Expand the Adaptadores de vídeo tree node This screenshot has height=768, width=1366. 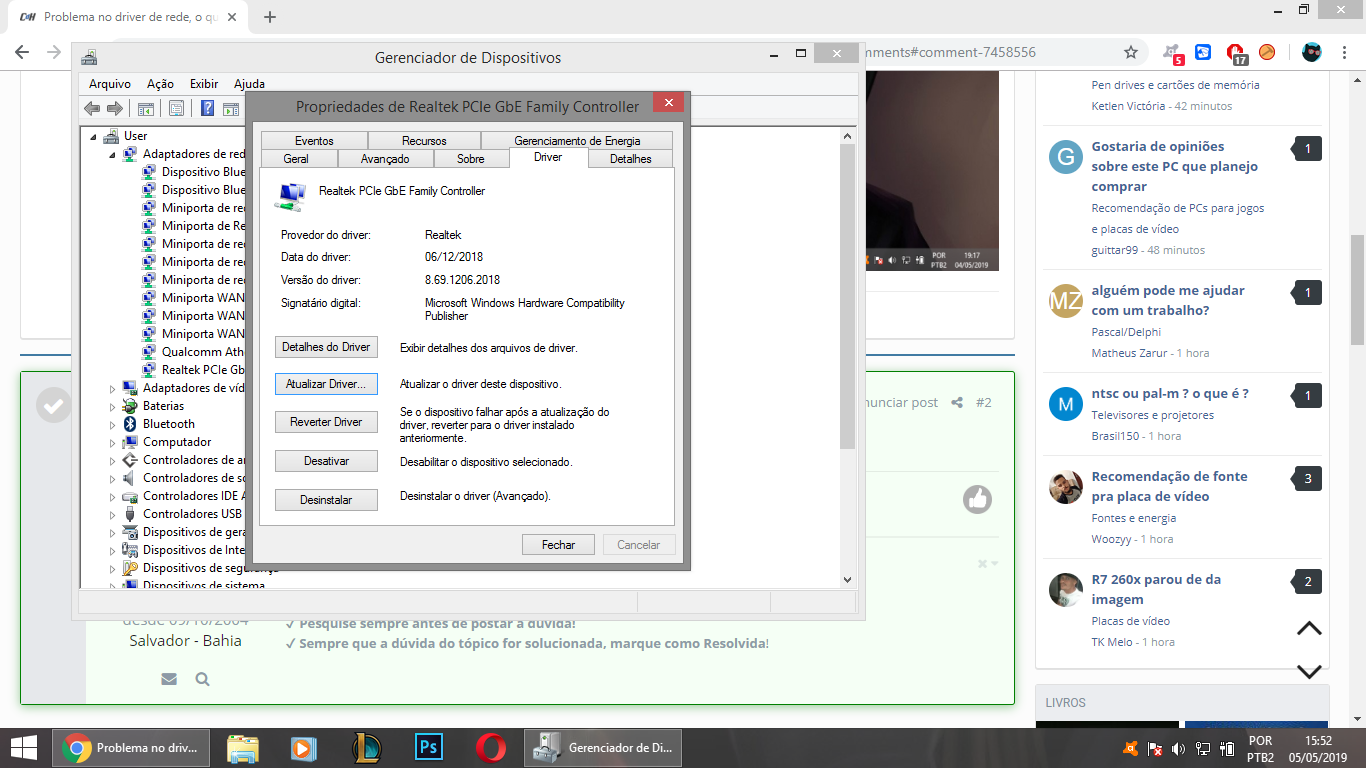tap(112, 388)
